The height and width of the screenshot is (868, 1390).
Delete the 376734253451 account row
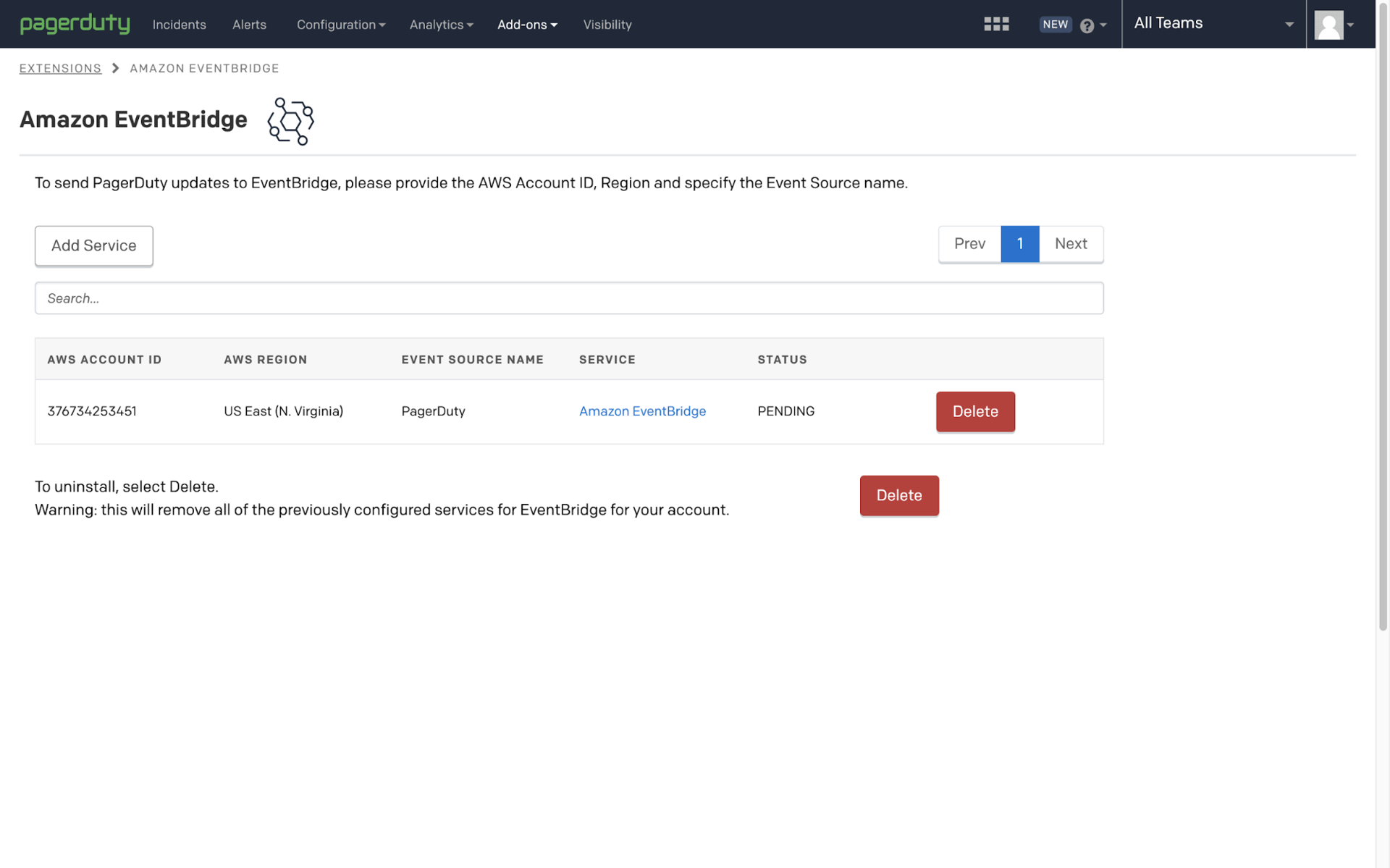coord(975,411)
